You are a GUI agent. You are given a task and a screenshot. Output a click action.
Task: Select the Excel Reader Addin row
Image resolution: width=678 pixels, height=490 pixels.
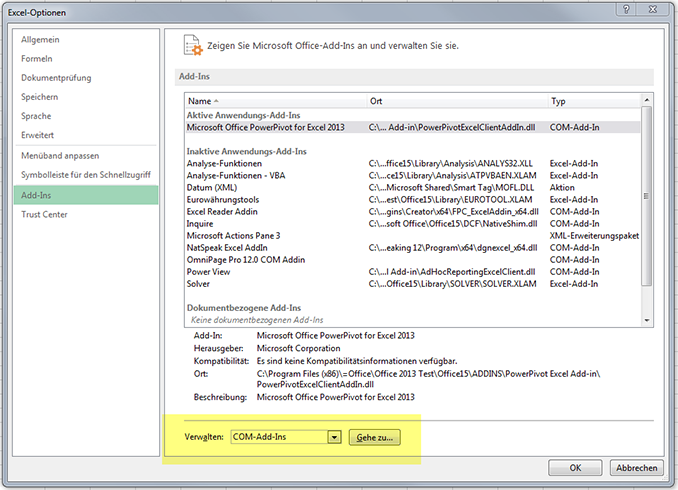tap(413, 212)
